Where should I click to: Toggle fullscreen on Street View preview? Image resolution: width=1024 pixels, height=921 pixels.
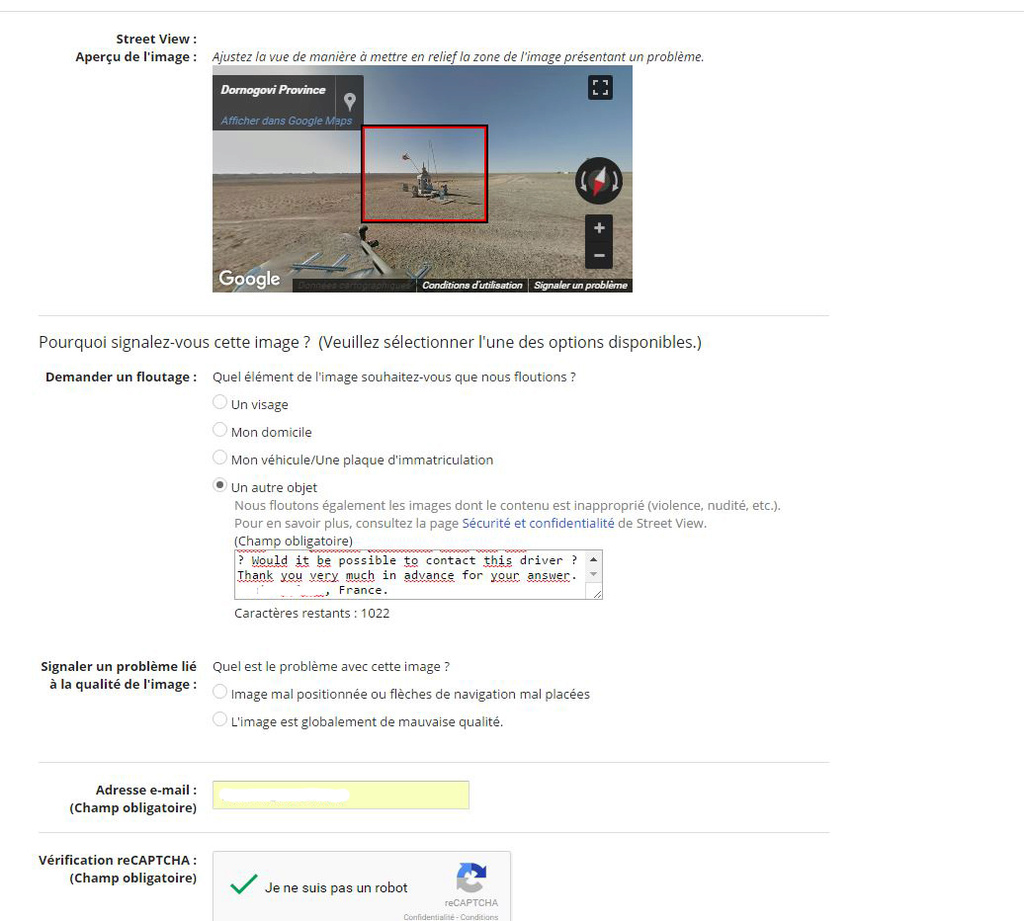tap(600, 88)
